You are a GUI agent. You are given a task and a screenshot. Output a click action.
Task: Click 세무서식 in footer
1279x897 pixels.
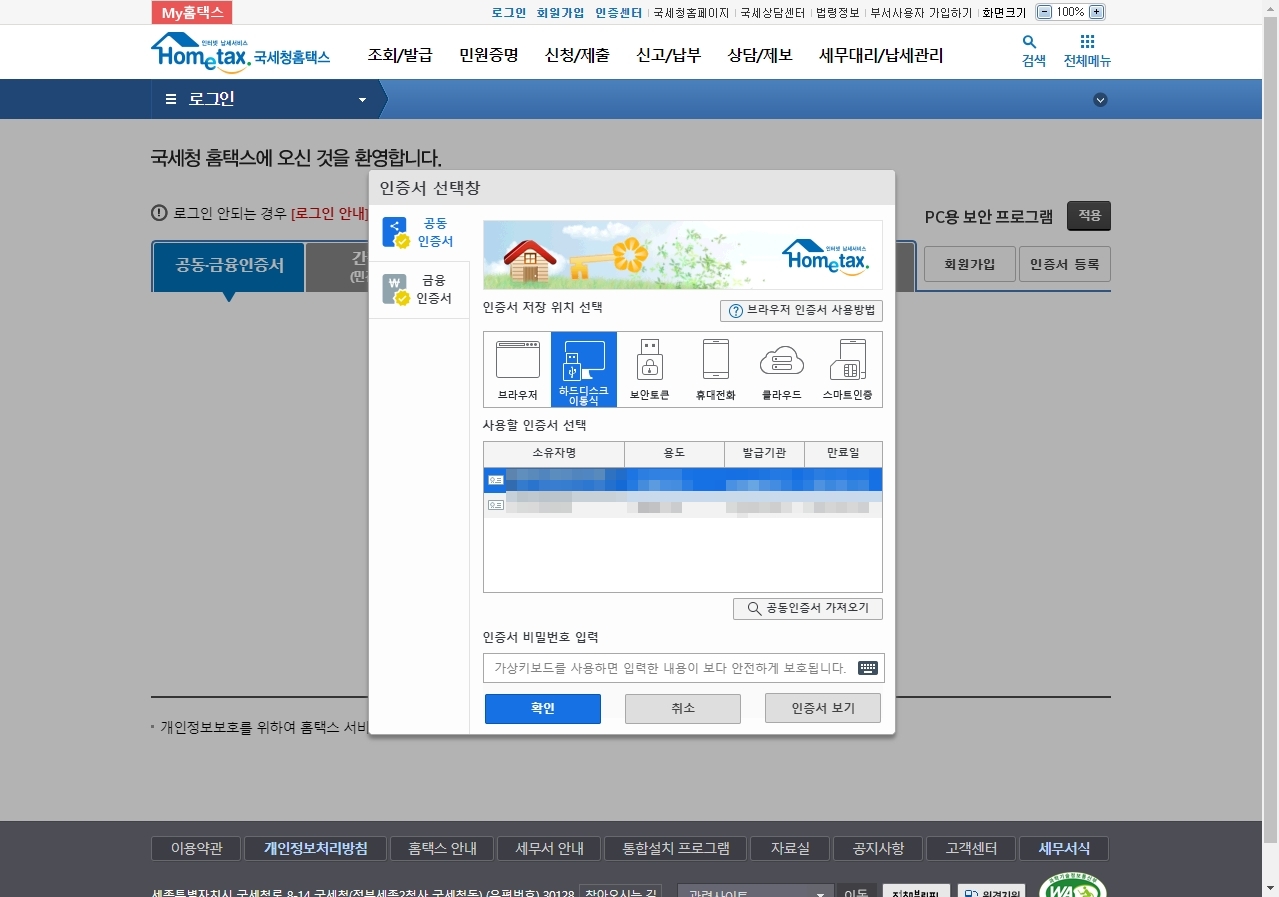tap(1064, 849)
